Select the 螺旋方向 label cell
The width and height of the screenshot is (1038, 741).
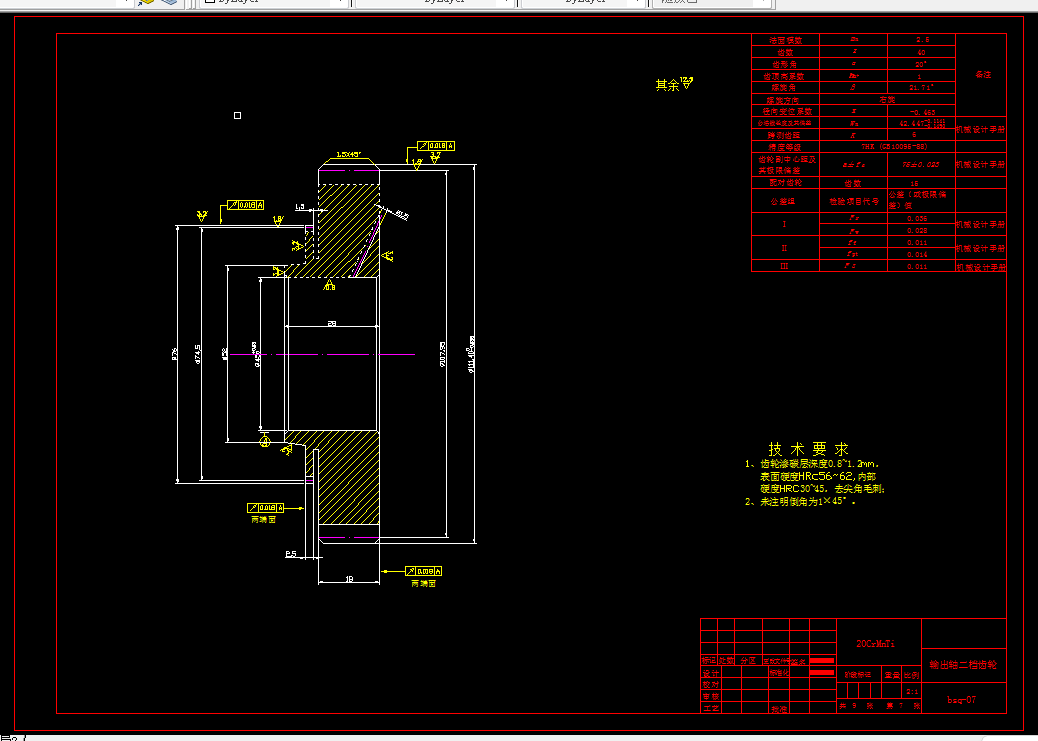[785, 99]
